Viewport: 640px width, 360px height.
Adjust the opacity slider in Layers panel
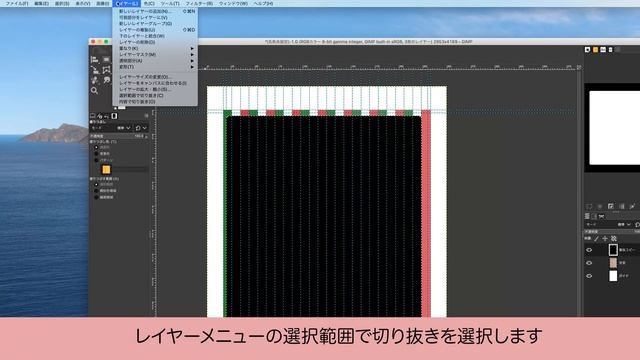click(x=612, y=231)
